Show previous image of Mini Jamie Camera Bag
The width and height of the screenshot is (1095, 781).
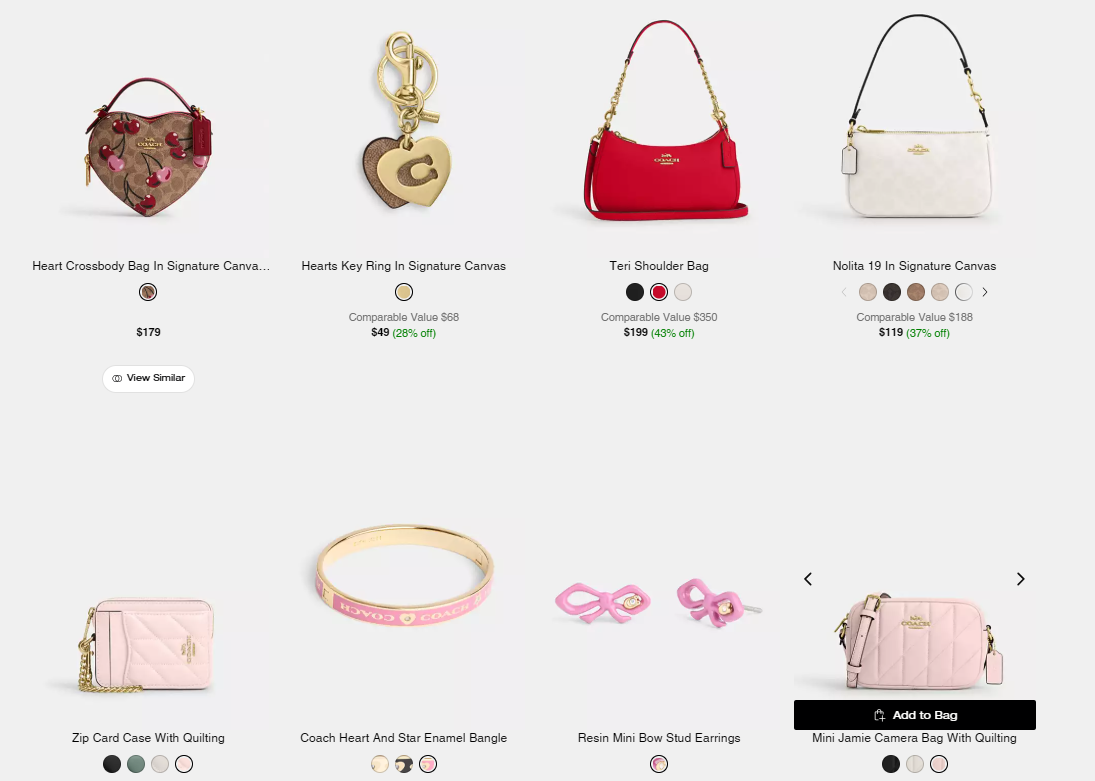808,579
